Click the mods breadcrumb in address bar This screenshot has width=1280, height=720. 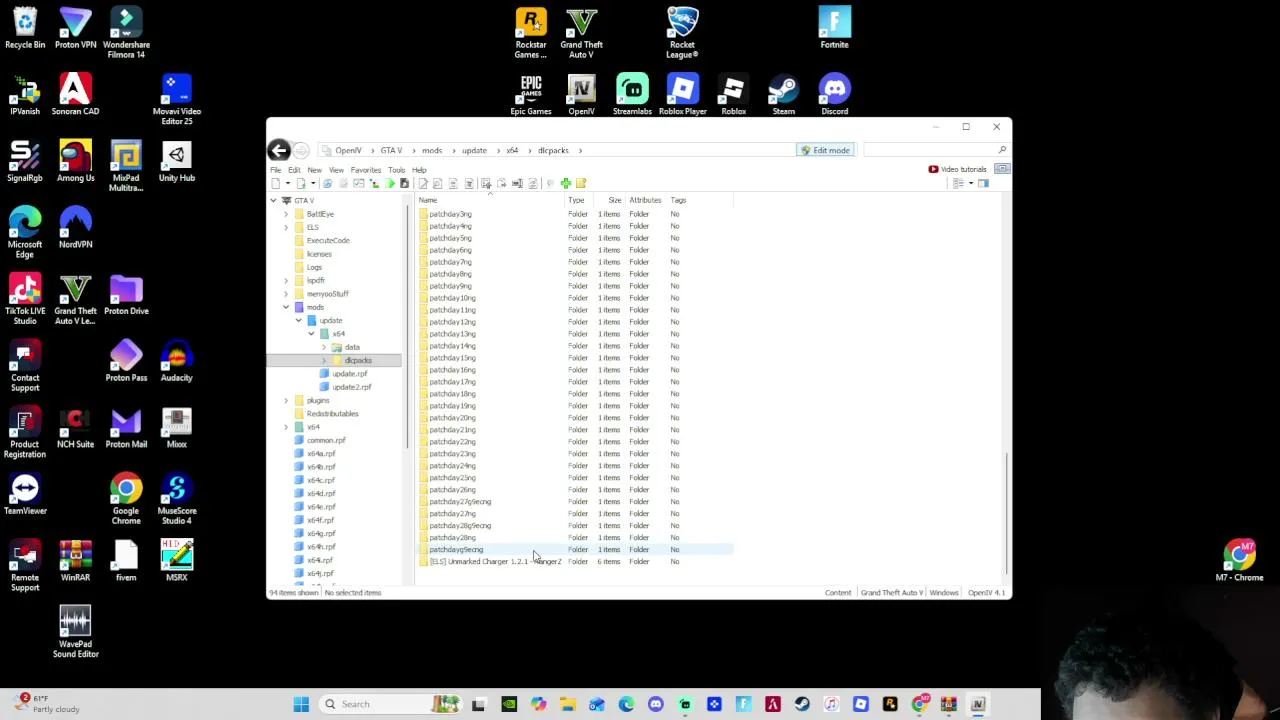coord(432,150)
